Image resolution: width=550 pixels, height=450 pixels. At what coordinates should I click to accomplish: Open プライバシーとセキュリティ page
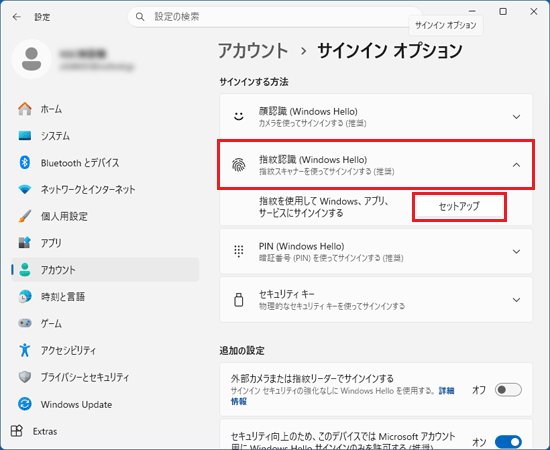click(x=105, y=377)
